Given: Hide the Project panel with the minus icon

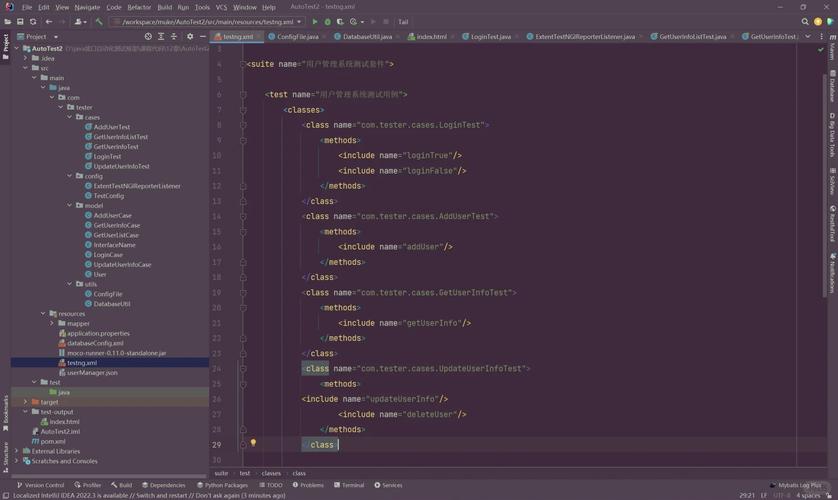Looking at the screenshot, I should [x=203, y=36].
